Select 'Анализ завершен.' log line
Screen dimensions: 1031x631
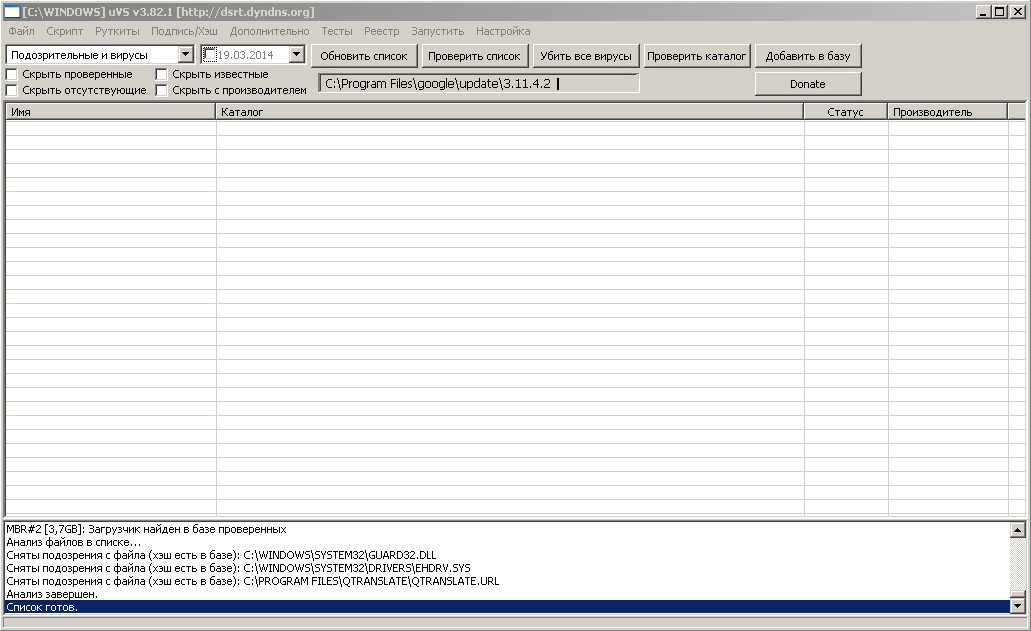[507, 594]
